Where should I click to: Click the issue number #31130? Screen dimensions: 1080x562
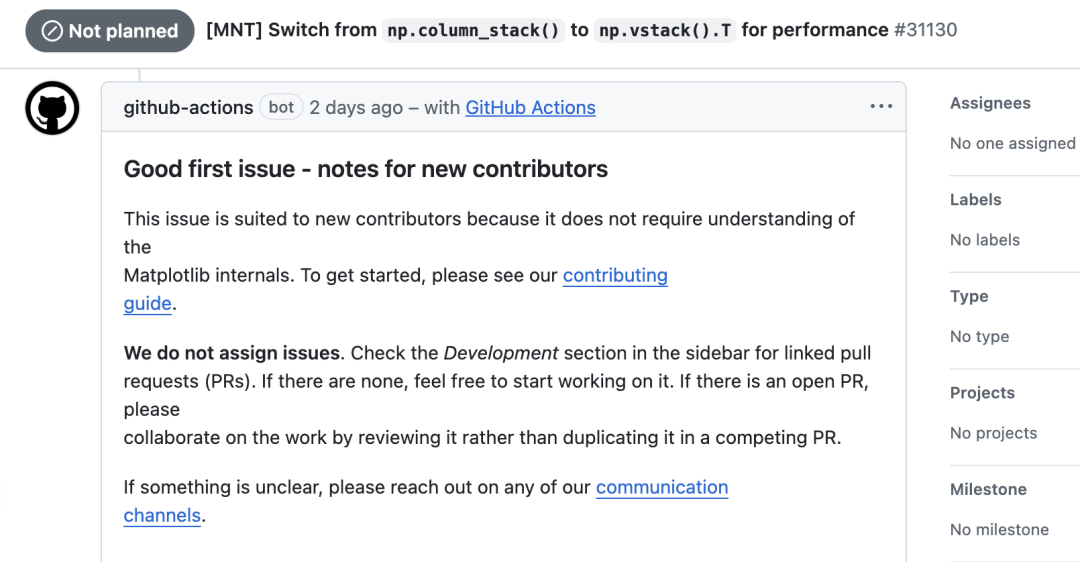[925, 30]
